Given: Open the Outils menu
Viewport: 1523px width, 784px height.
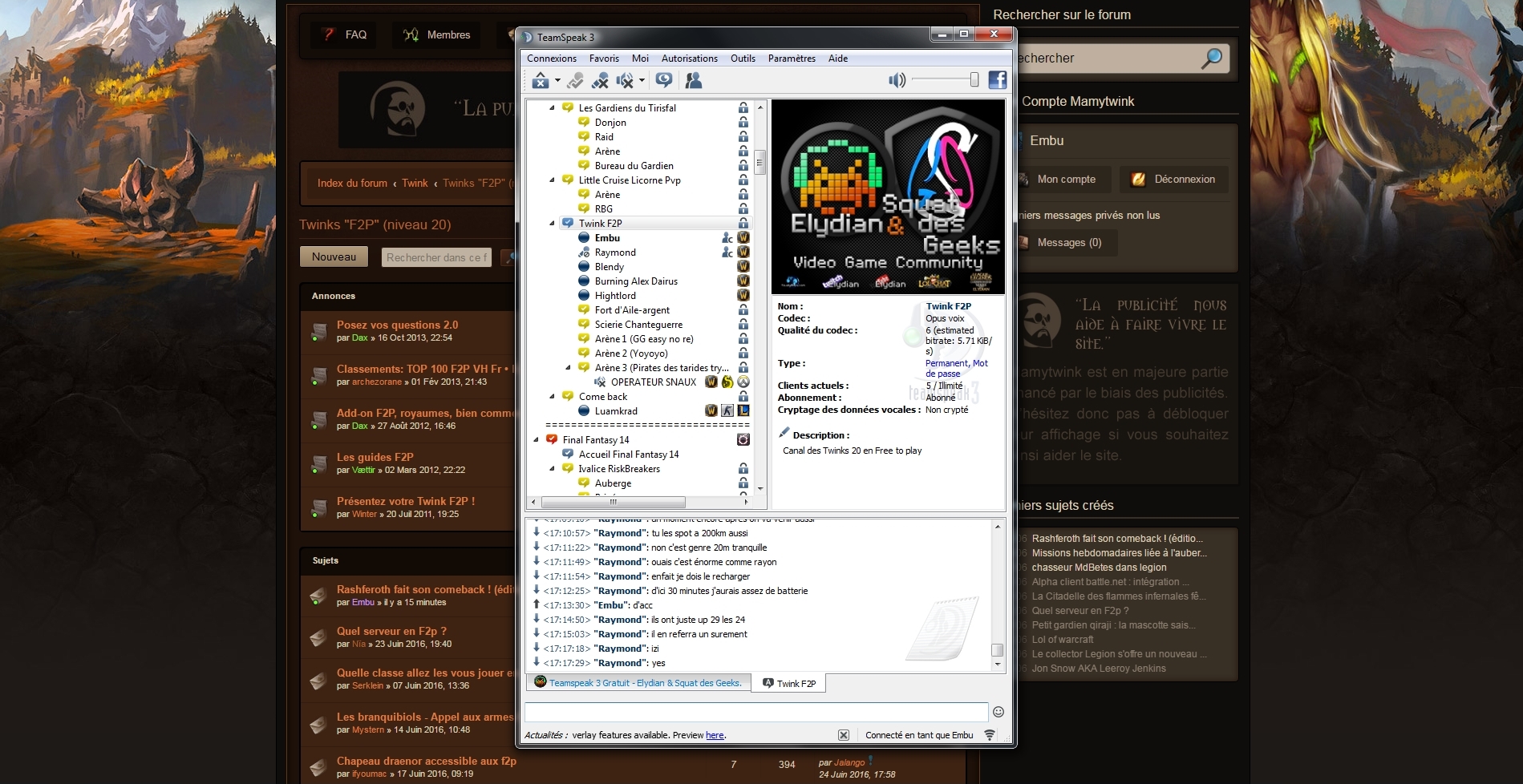Looking at the screenshot, I should 743,59.
